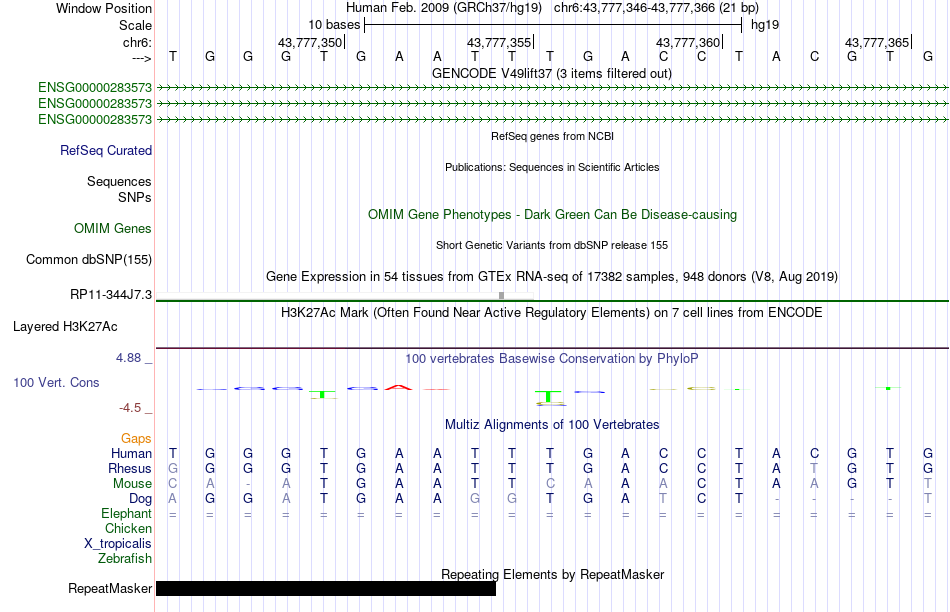This screenshot has height=612, width=950.
Task: Open GENCODE V49lift37 track title
Action: pyautogui.click(x=552, y=73)
